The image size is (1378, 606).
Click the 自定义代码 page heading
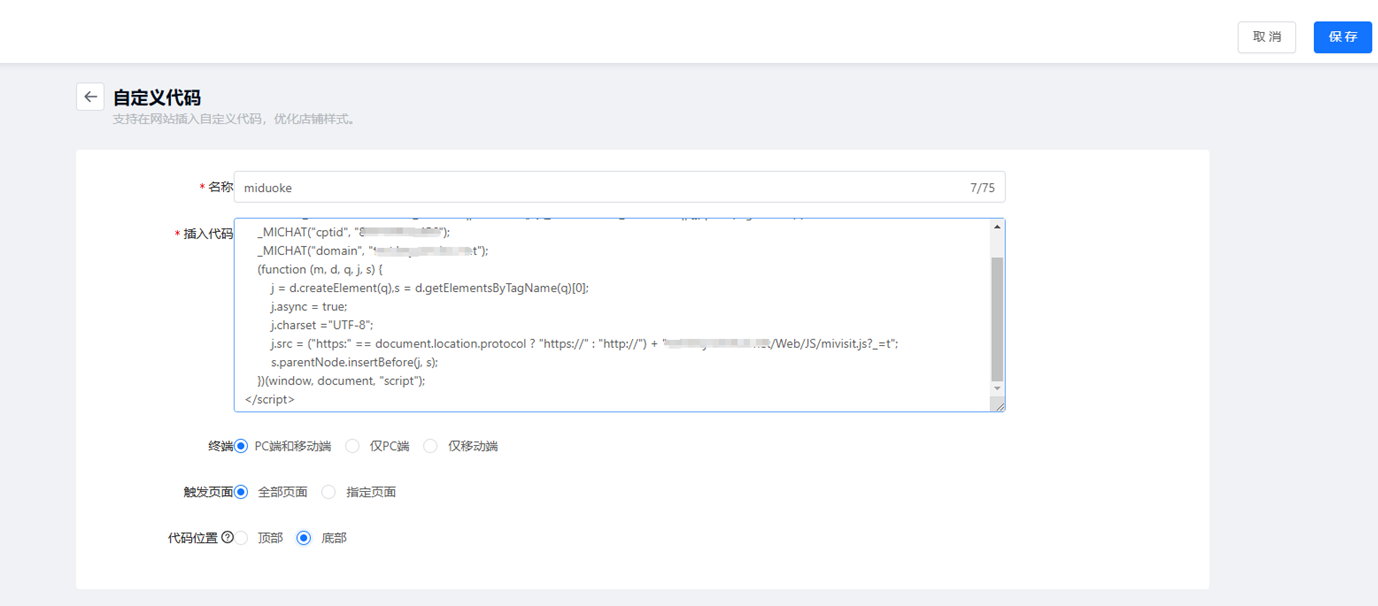click(x=157, y=97)
